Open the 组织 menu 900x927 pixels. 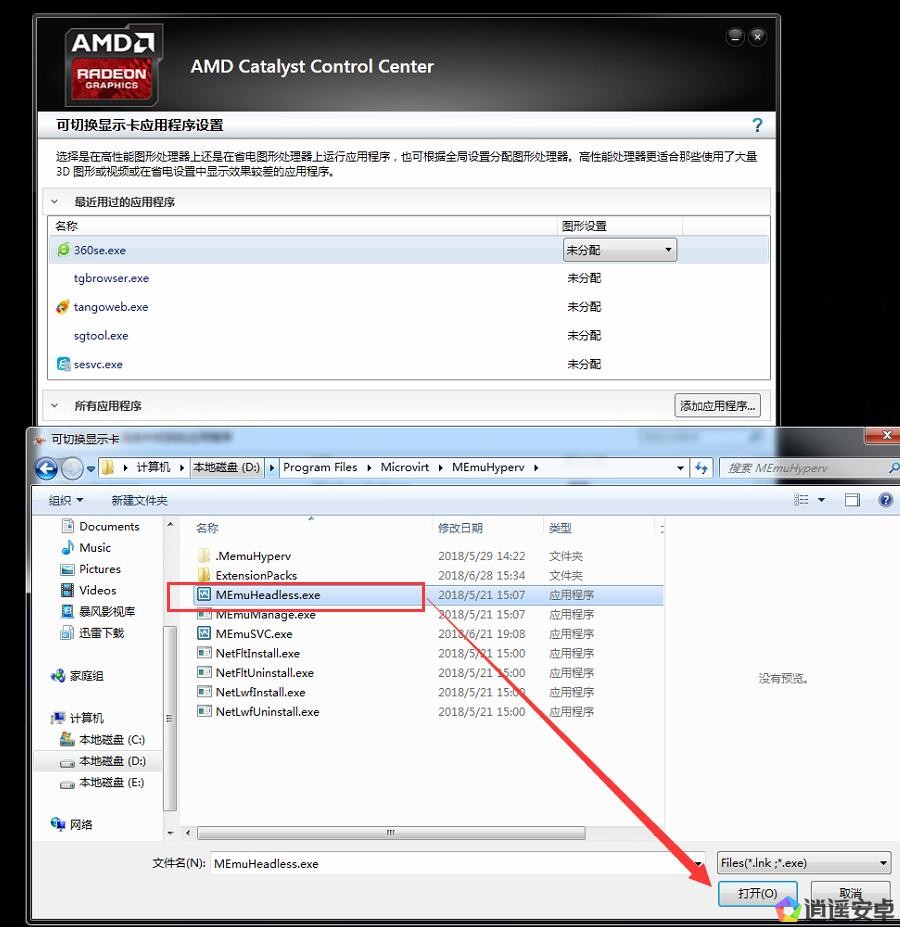coord(66,500)
